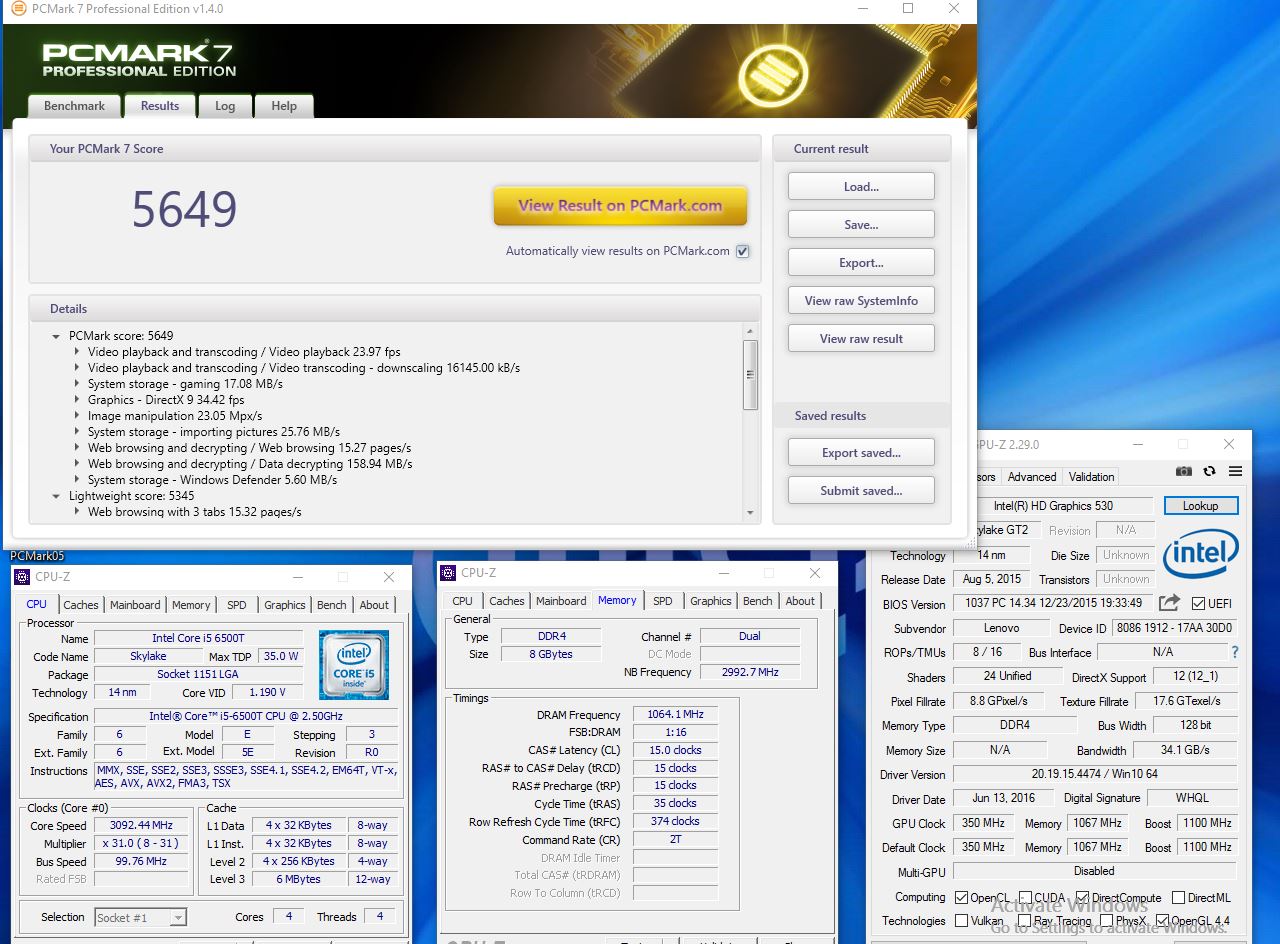This screenshot has height=944, width=1280.
Task: Click the CPU-Z memory window title icon
Action: pos(448,573)
